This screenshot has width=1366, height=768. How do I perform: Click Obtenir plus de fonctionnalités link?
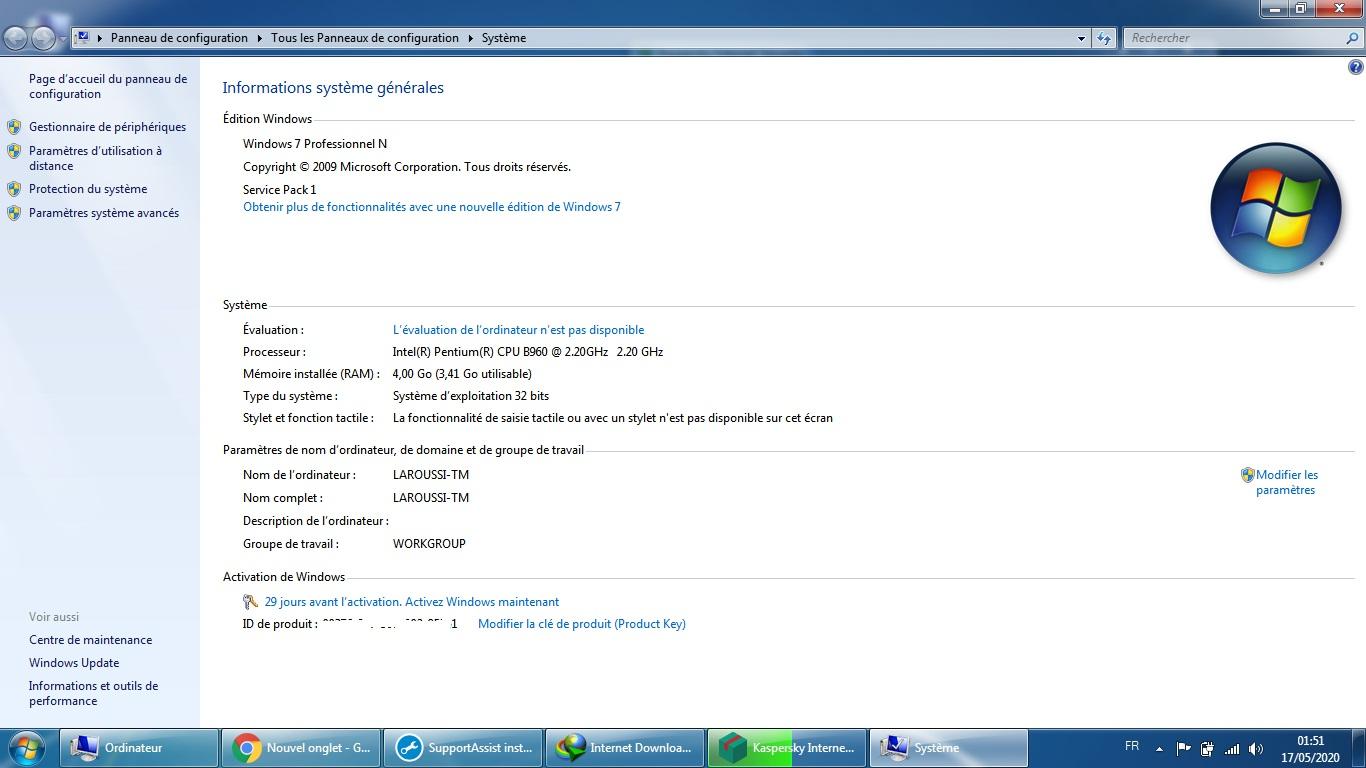click(432, 207)
